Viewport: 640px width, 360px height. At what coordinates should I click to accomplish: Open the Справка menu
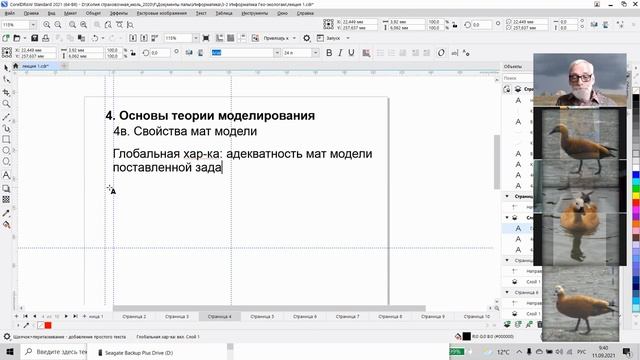305,13
